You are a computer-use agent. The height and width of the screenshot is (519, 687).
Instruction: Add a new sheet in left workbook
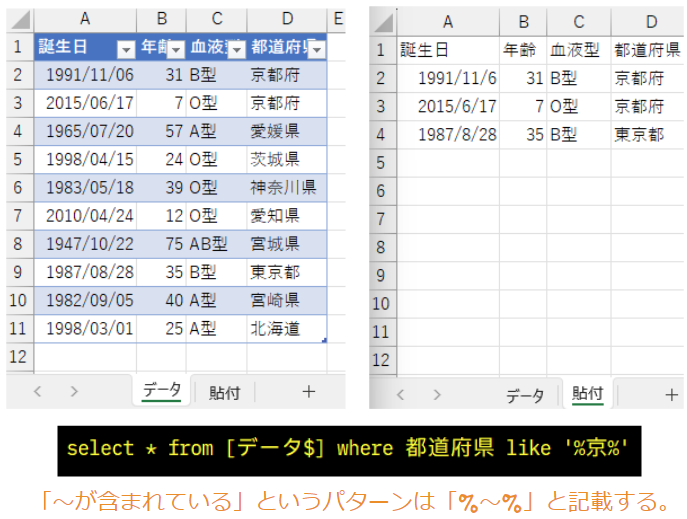tap(309, 391)
